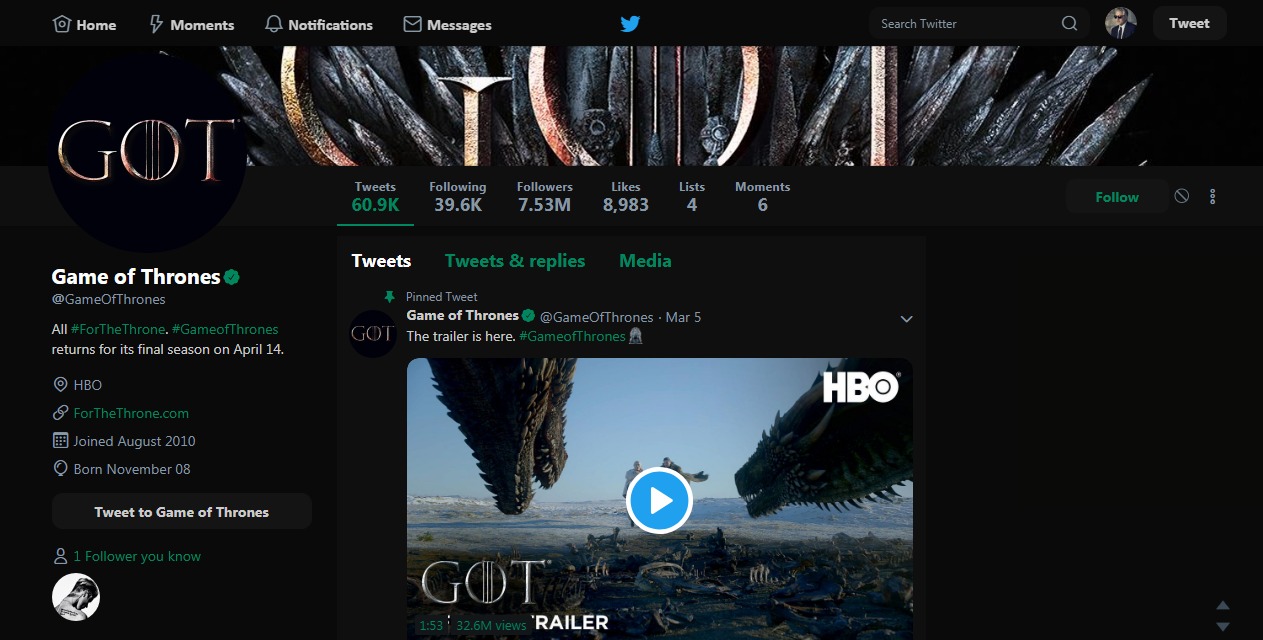
Task: Click the downward scroll chevron at bottom right
Action: click(1222, 628)
